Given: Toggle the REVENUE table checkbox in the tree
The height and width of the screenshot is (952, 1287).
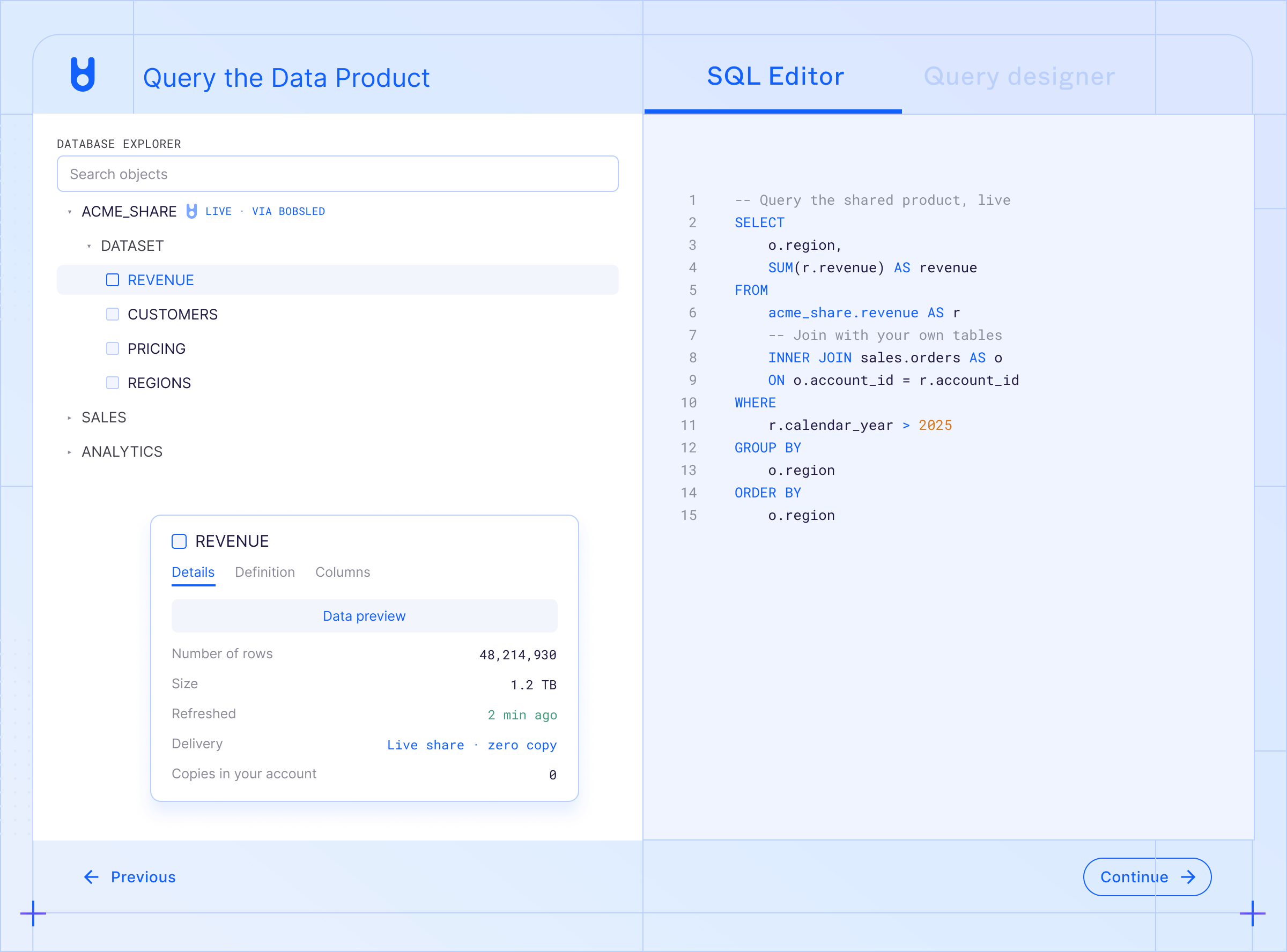Looking at the screenshot, I should (113, 280).
